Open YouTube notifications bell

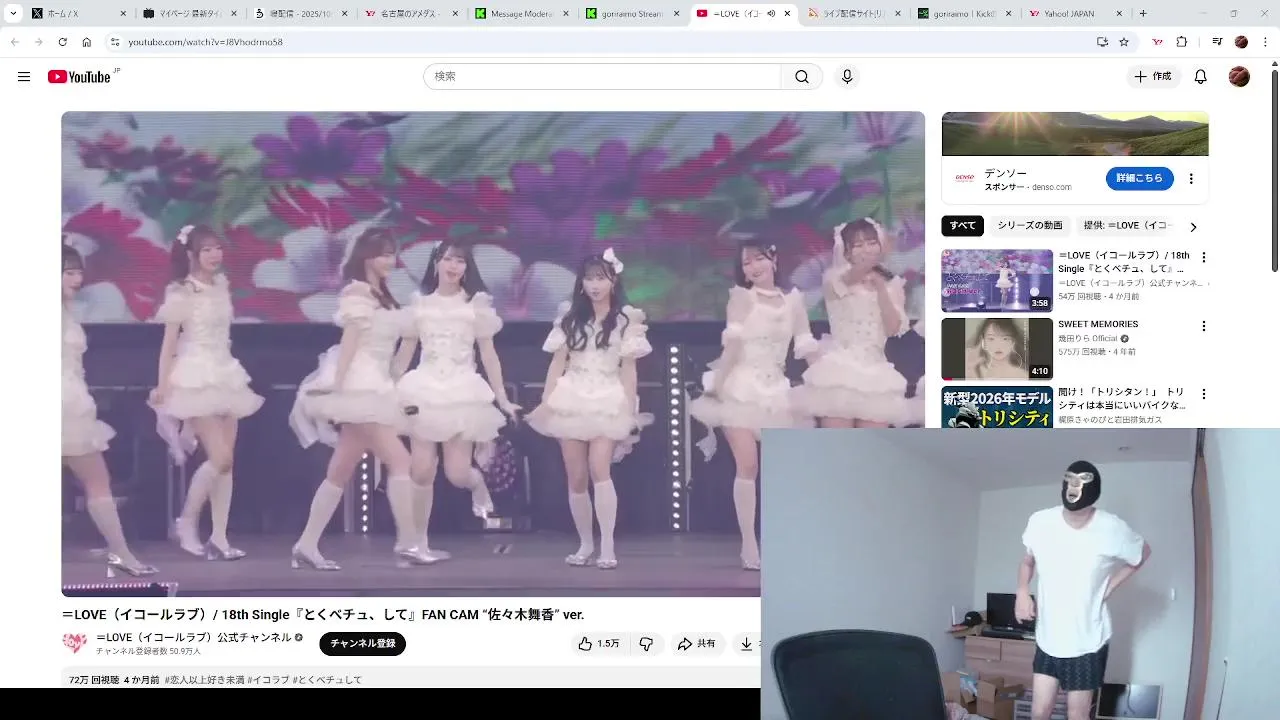point(1201,77)
